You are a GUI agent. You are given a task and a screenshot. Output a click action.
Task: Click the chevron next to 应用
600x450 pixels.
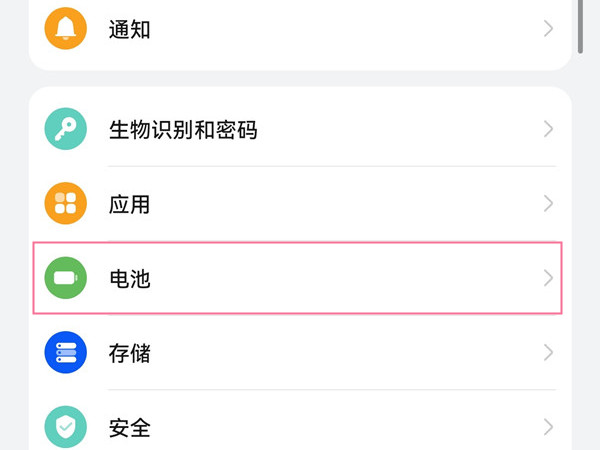point(548,204)
